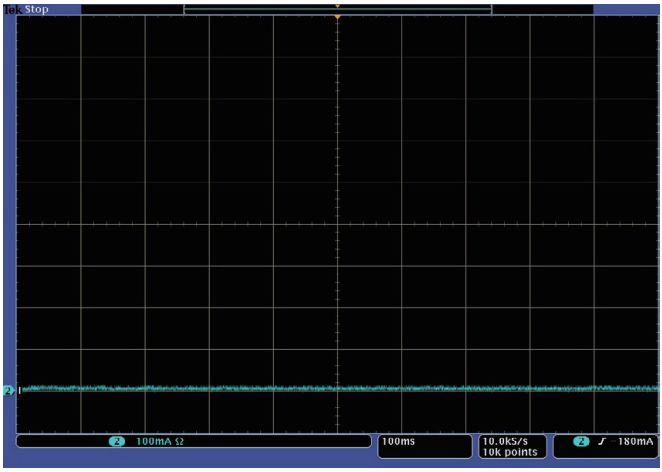
Task: Select the channel 2 ground reference marker
Action: point(8,391)
